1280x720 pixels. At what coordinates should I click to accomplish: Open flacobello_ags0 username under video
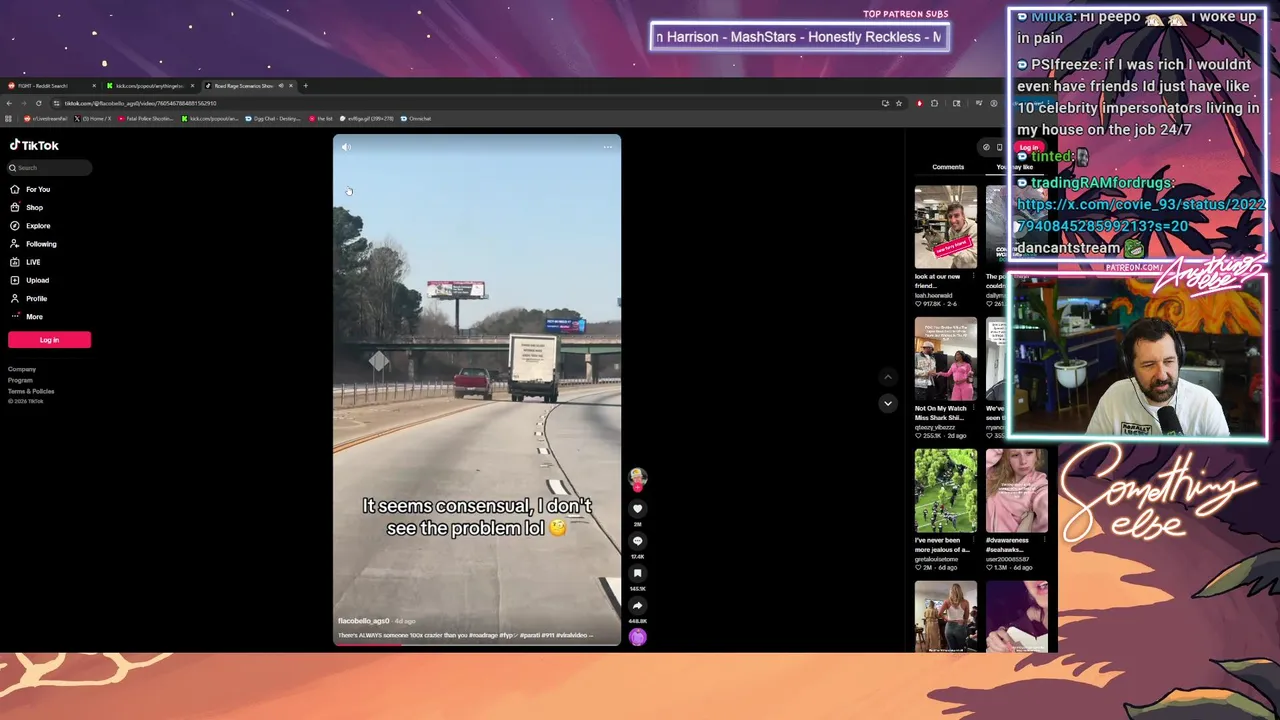coord(364,621)
